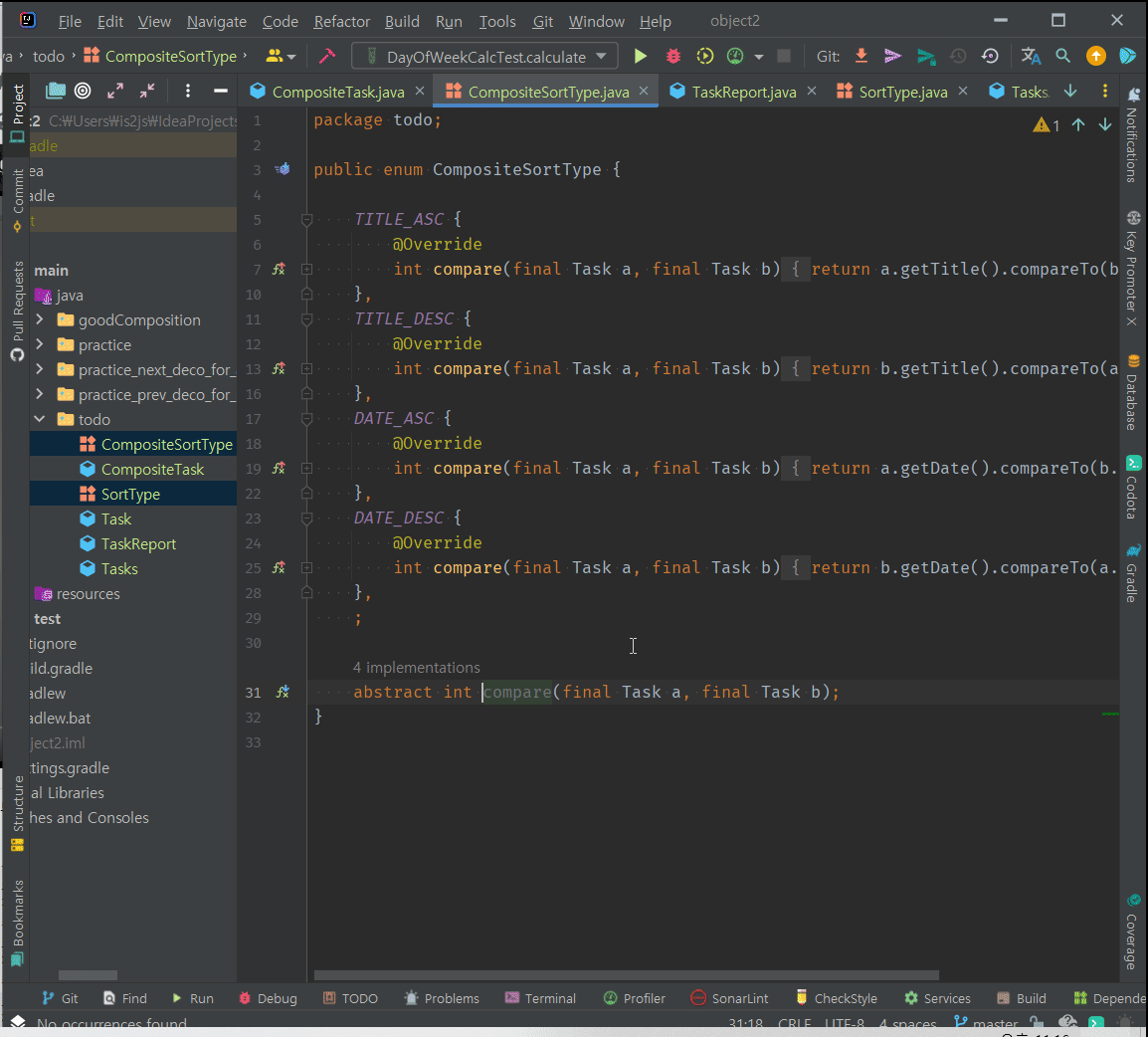This screenshot has width=1148, height=1037.
Task: Open the translate icon in toolbar
Action: click(x=1031, y=57)
